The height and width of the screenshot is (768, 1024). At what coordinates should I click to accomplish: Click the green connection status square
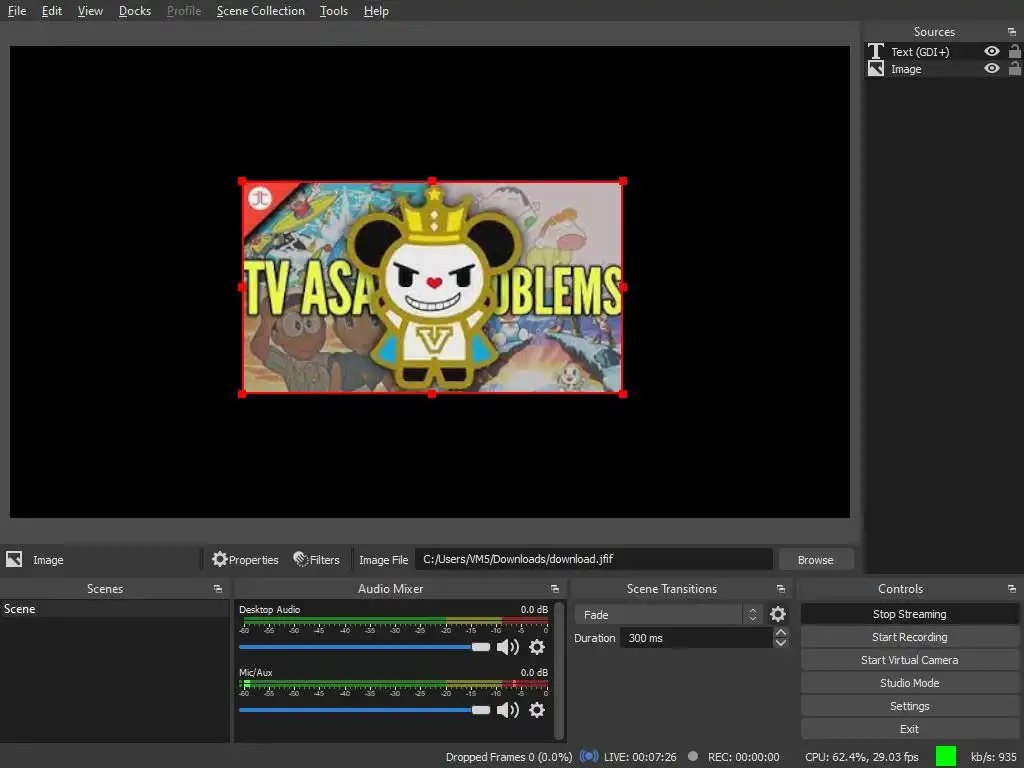(946, 756)
